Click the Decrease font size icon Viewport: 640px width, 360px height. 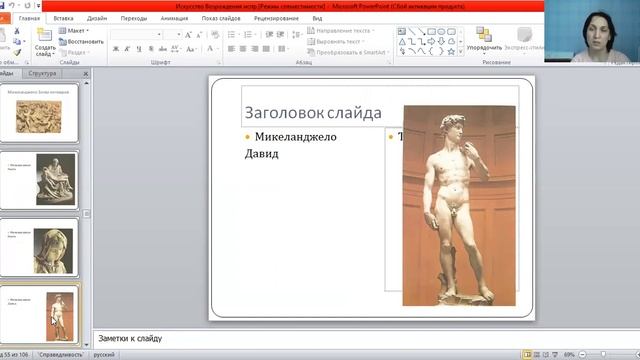pos(199,35)
